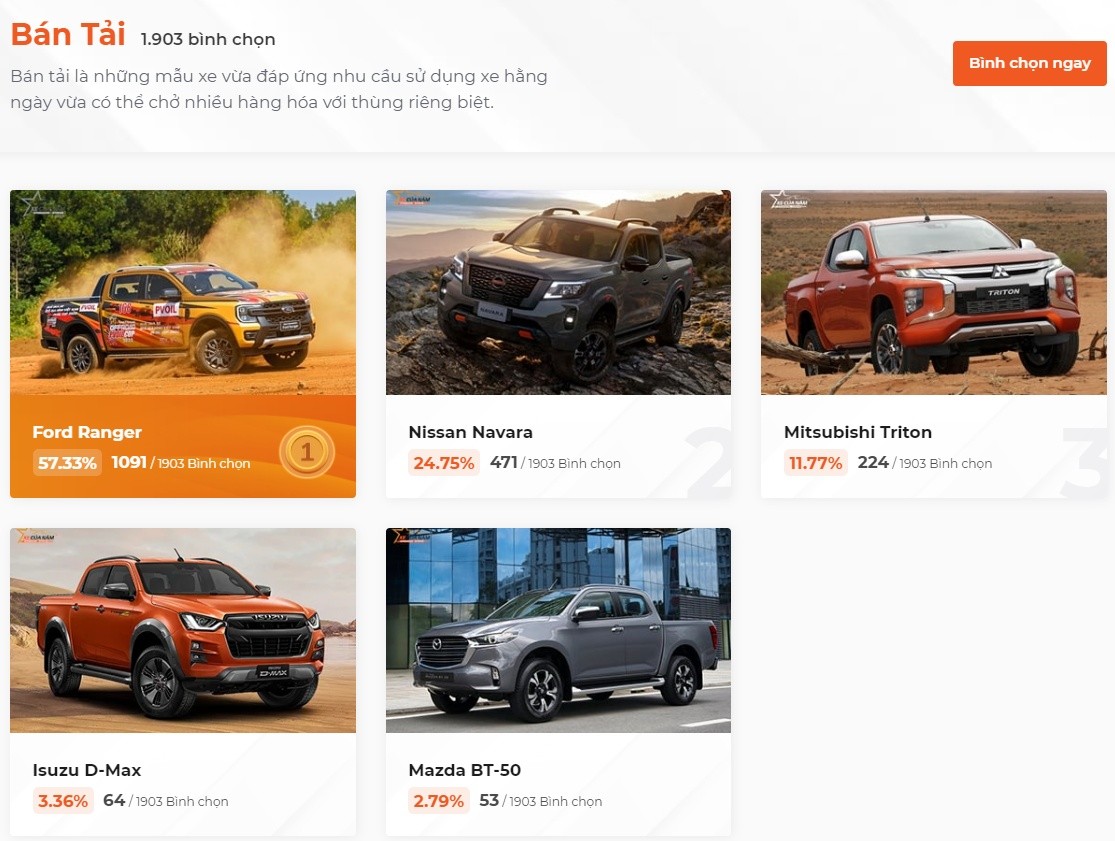Click the watermark logo on Isuzu D-Max photo
Screen dimensions: 1115x841
pos(35,537)
